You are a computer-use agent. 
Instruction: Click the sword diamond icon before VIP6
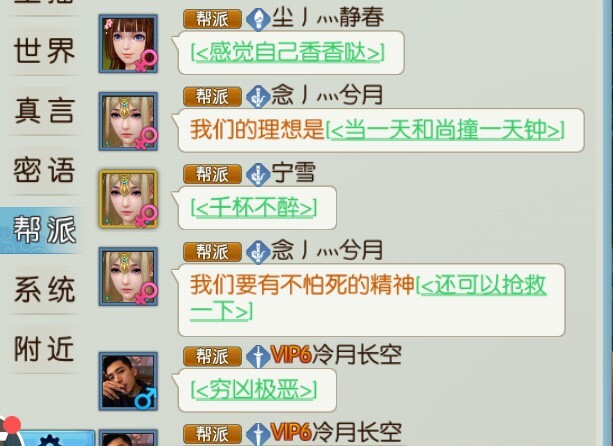pyautogui.click(x=258, y=356)
